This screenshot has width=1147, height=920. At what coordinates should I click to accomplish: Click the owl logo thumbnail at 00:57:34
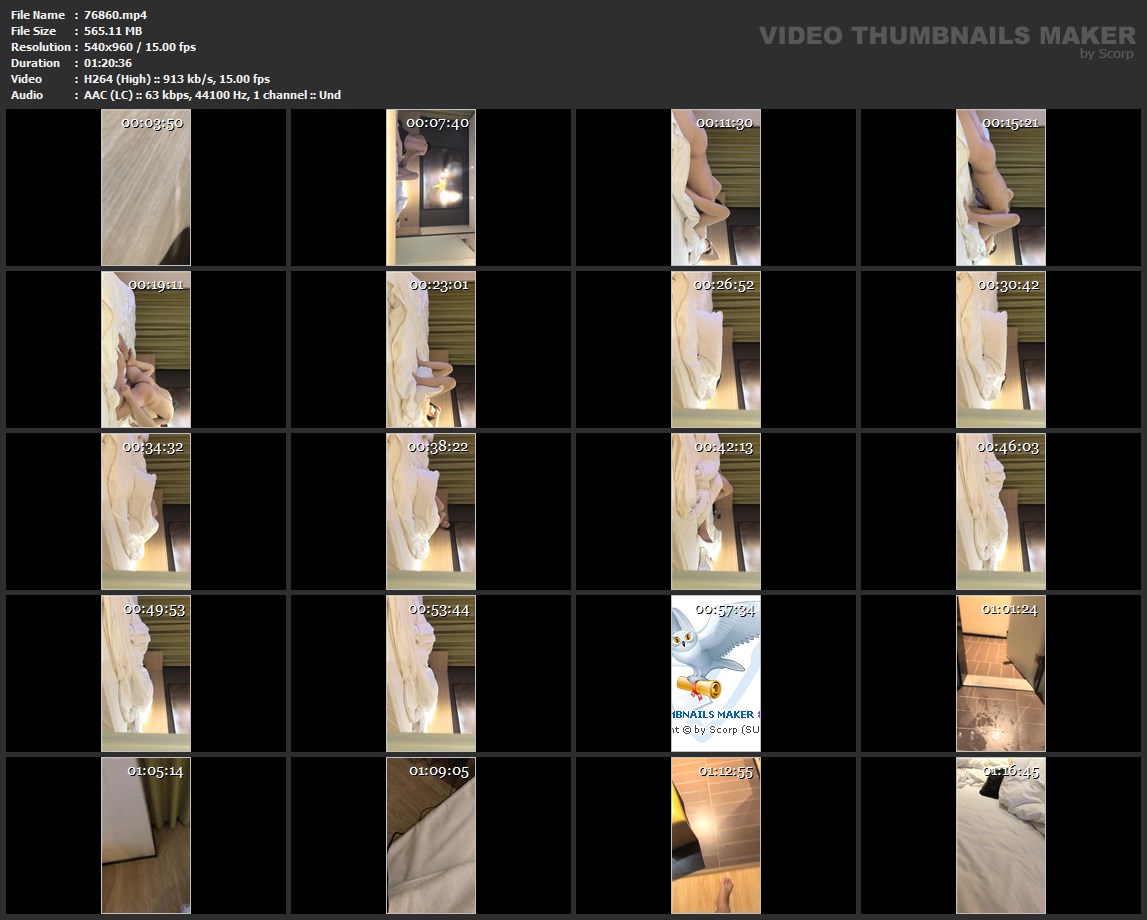click(716, 674)
